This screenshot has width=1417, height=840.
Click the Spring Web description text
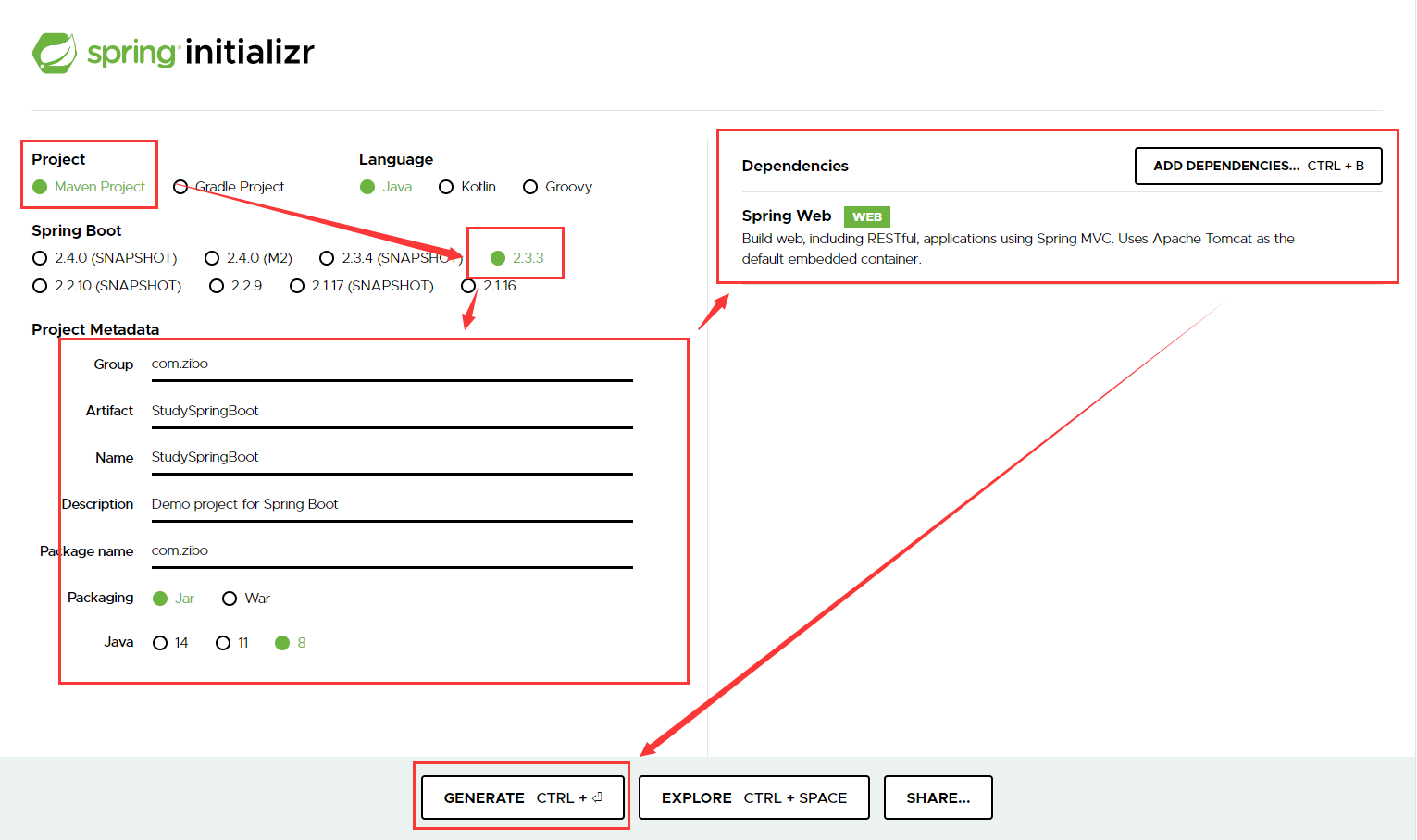tap(1018, 249)
